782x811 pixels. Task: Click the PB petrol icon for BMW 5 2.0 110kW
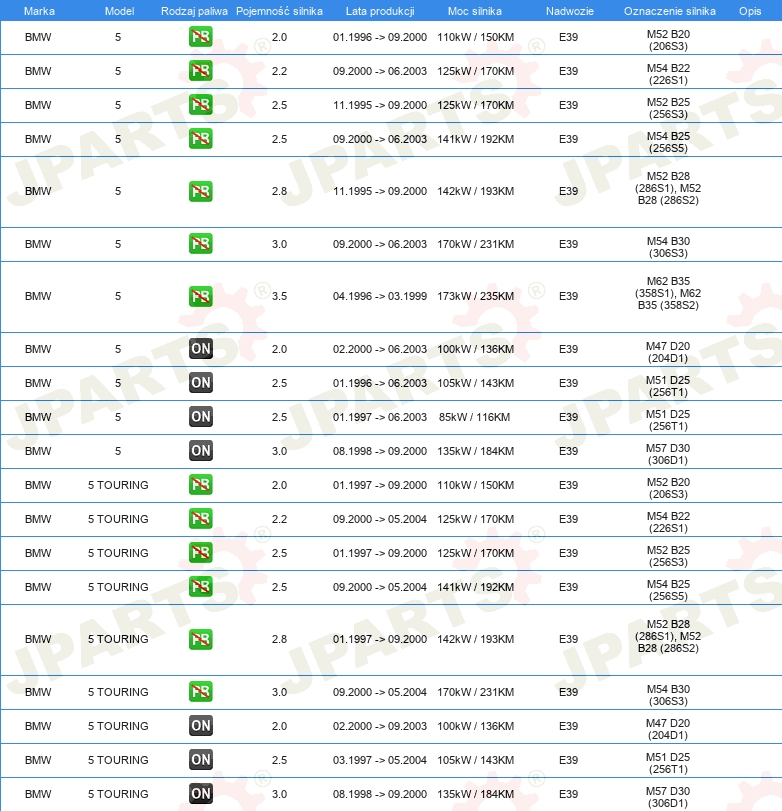tap(201, 37)
